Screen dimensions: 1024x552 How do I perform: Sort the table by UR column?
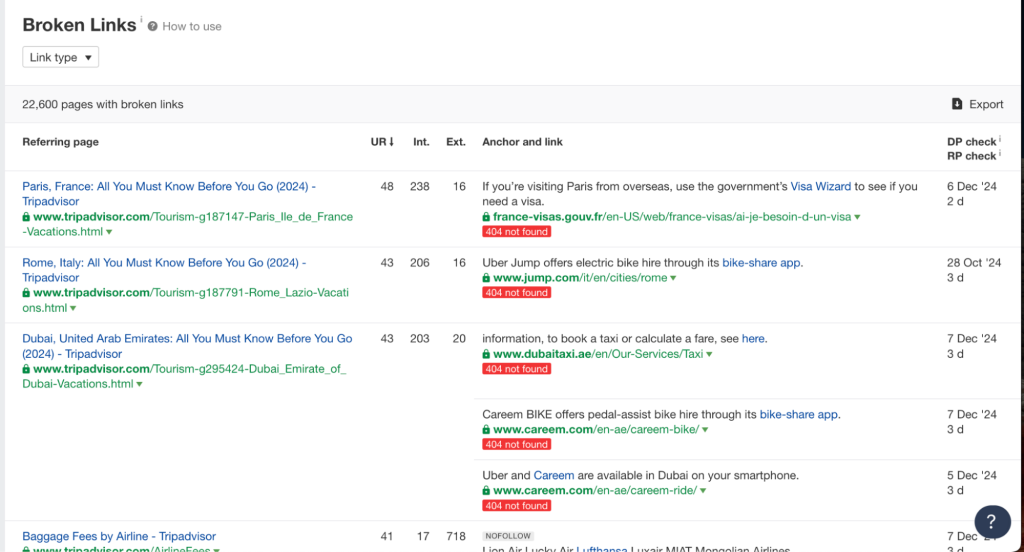pos(382,142)
